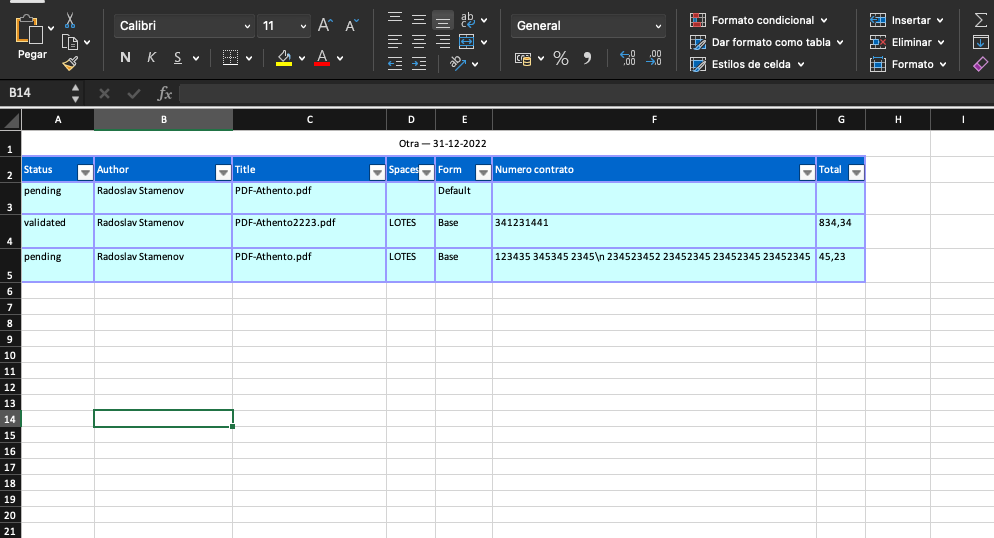Toggle italic formatting (K button)
Image resolution: width=994 pixels, height=538 pixels.
[151, 58]
